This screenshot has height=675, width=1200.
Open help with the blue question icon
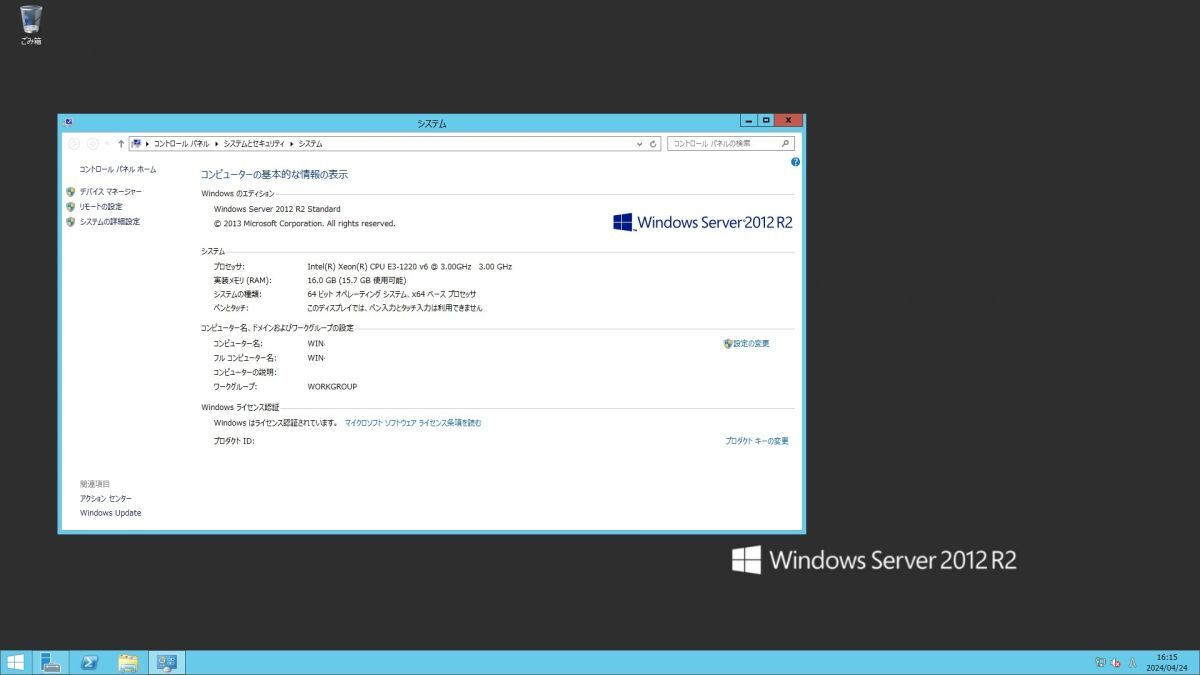[795, 161]
